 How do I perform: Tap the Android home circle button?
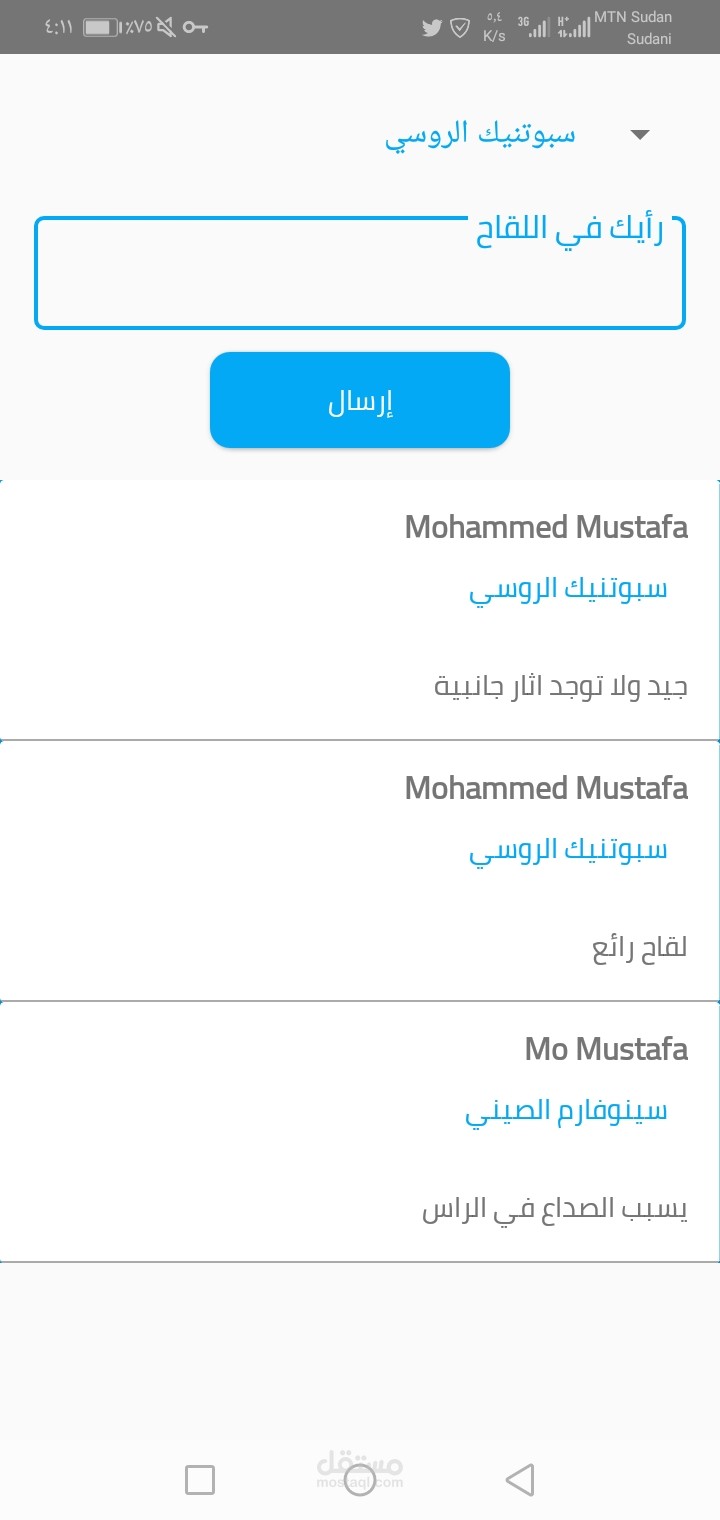(360, 1479)
